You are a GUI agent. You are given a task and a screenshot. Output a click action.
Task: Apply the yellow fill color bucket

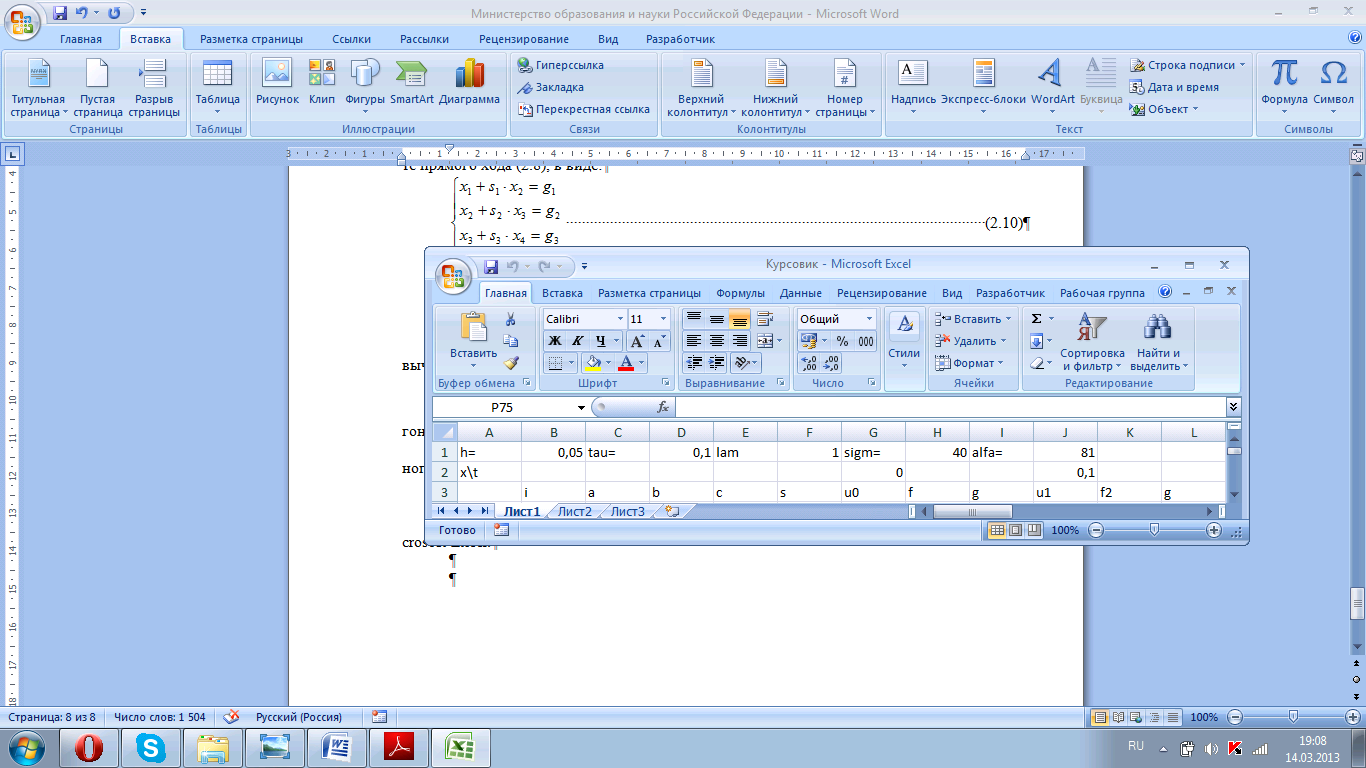point(592,363)
